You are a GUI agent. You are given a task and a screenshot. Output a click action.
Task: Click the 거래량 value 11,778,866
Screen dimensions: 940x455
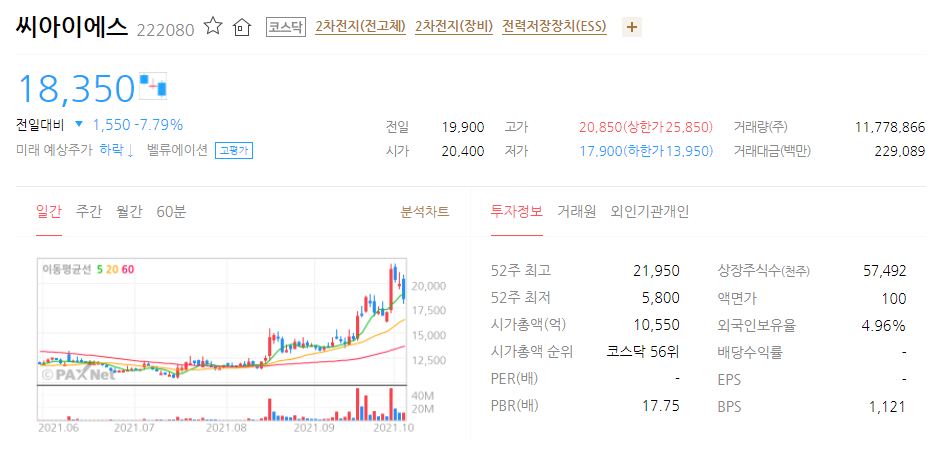pos(890,127)
